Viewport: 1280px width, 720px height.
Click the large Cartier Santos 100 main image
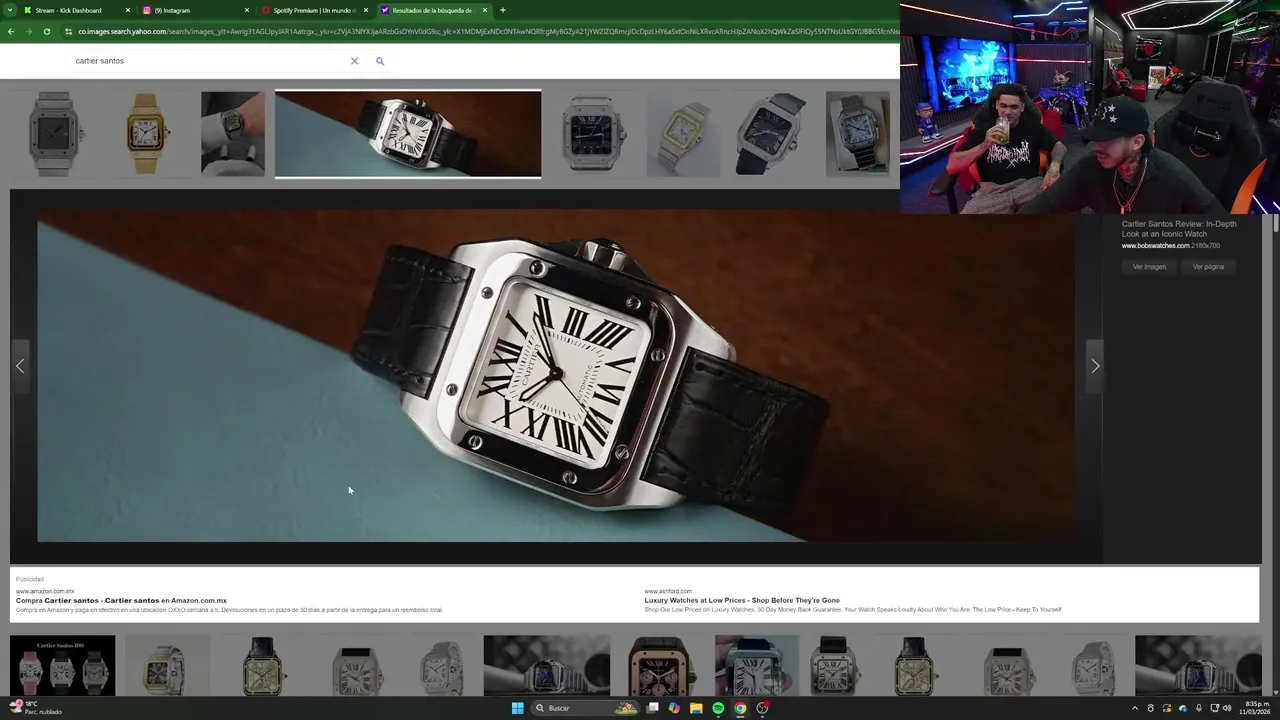pyautogui.click(x=556, y=375)
